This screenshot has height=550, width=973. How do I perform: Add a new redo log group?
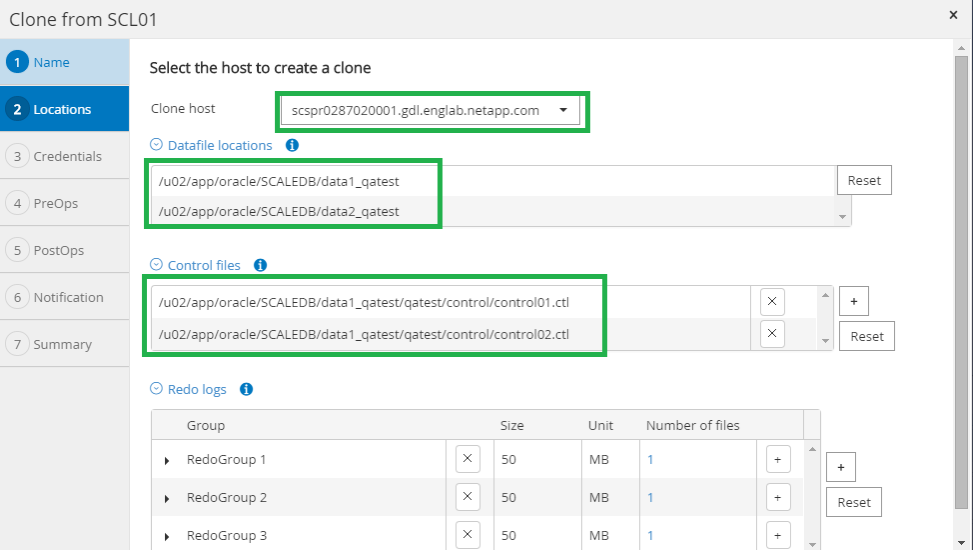(841, 467)
